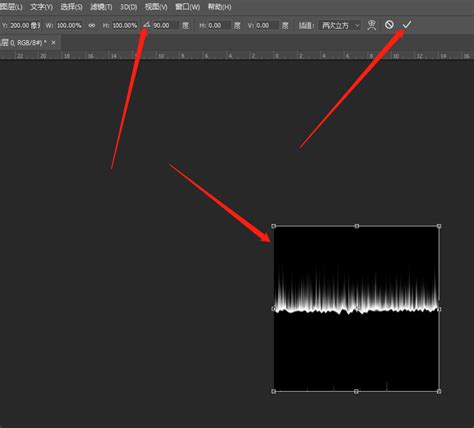Click the top-left transform handle
The image size is (474, 428).
pos(274,226)
